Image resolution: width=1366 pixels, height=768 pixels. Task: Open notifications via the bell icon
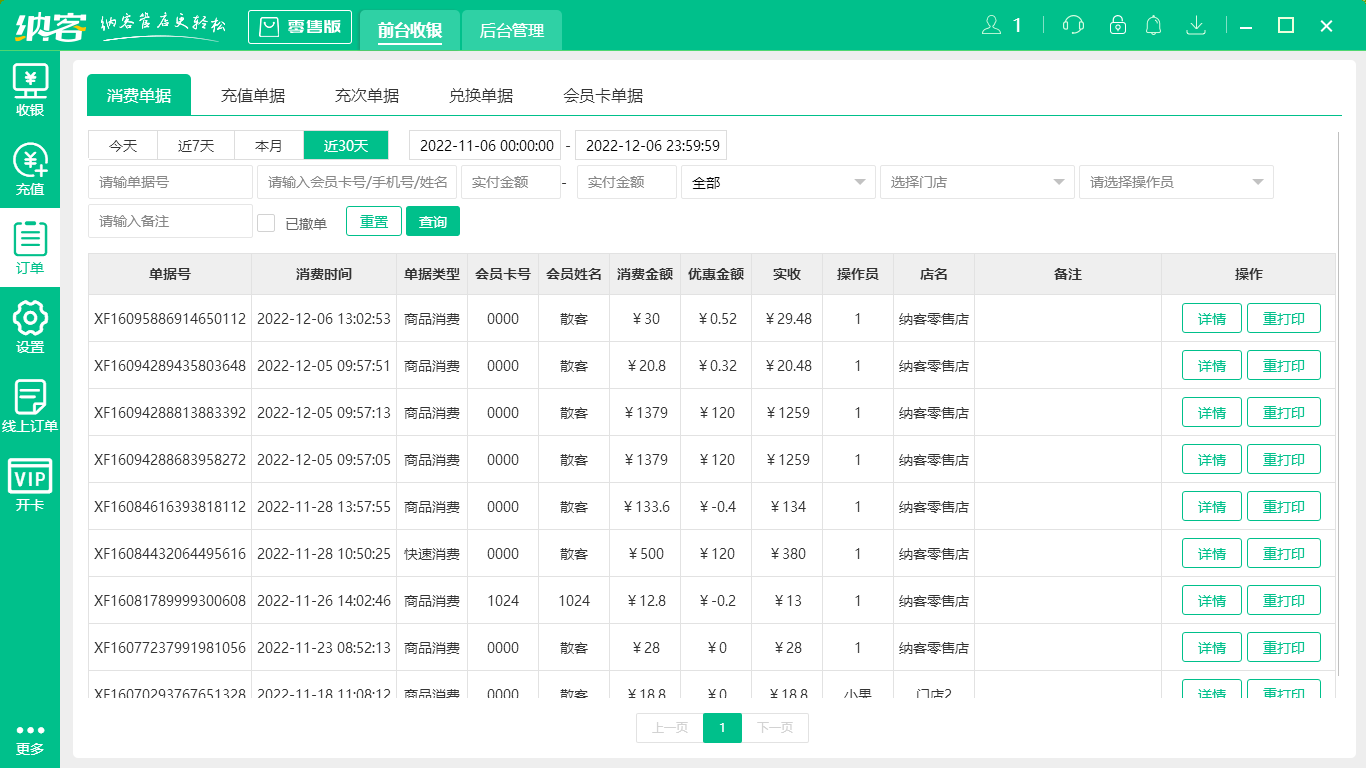[1154, 25]
